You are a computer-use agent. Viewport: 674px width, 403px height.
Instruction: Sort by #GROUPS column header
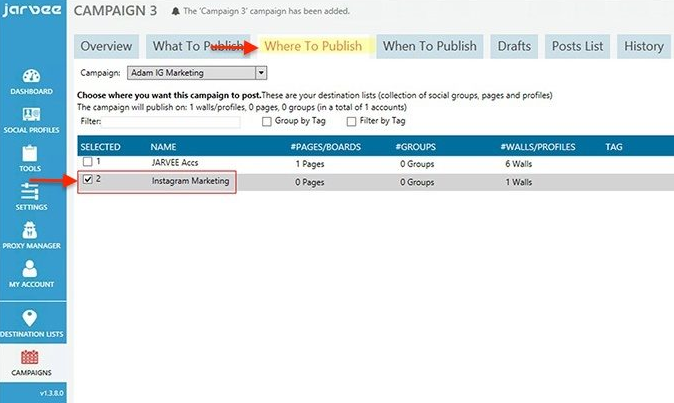tap(416, 147)
